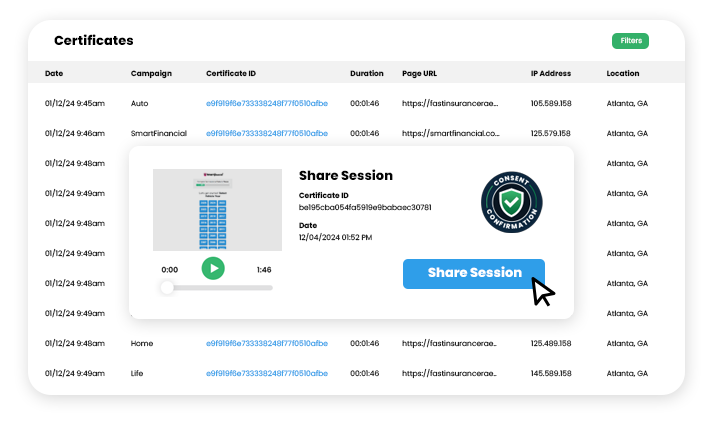Select the date 01/12/24 9:45am
The height and width of the screenshot is (425, 712).
pos(74,104)
